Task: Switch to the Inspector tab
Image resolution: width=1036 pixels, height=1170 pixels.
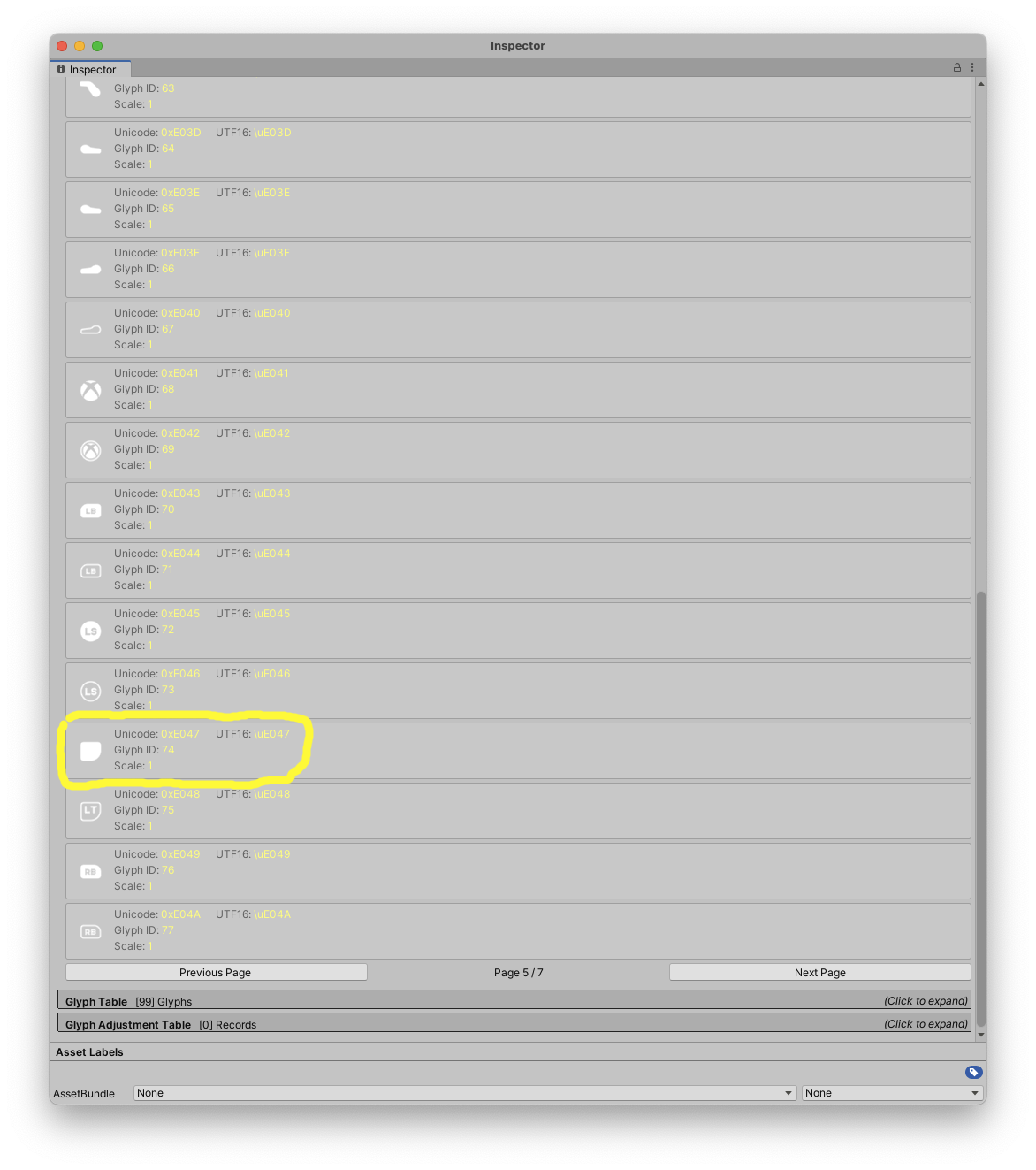Action: (x=88, y=69)
